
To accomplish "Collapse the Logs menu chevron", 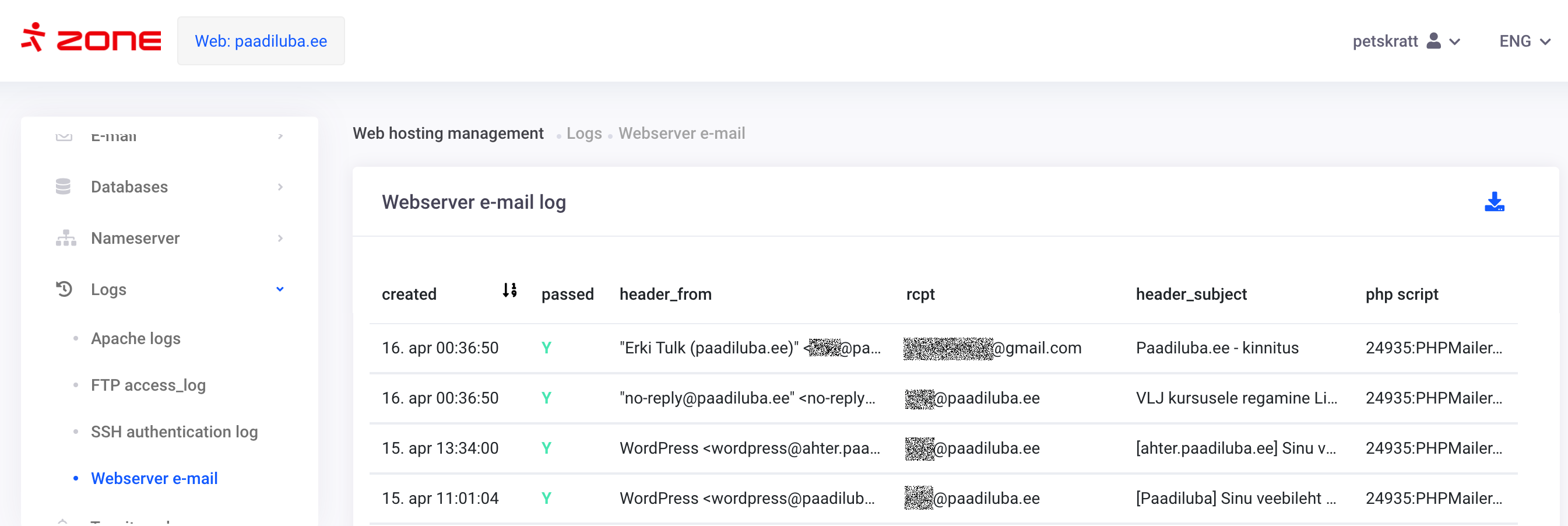I will (280, 289).
